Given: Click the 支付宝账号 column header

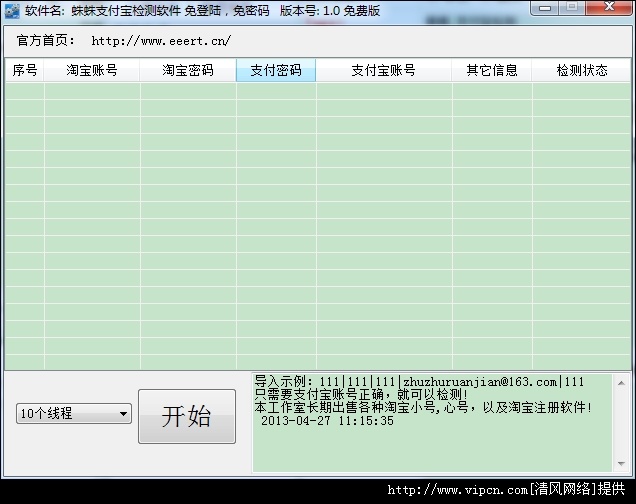Looking at the screenshot, I should click(x=384, y=70).
